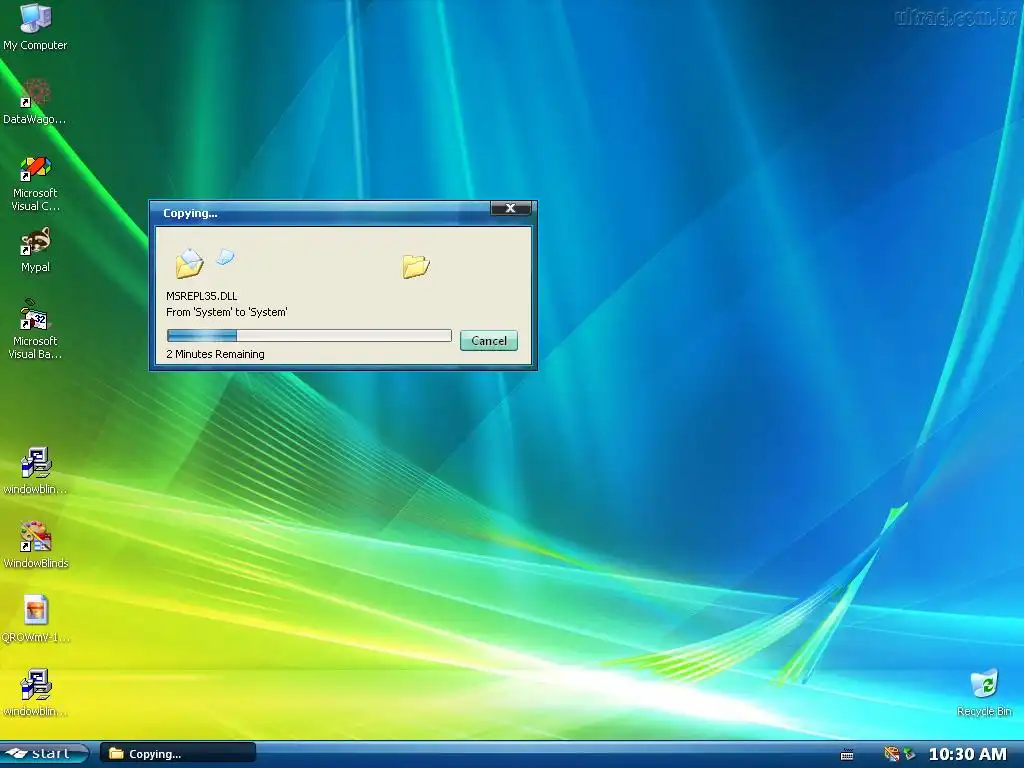This screenshot has height=768, width=1024.
Task: Click the "From 'System' to 'System'" text
Action: (x=227, y=312)
